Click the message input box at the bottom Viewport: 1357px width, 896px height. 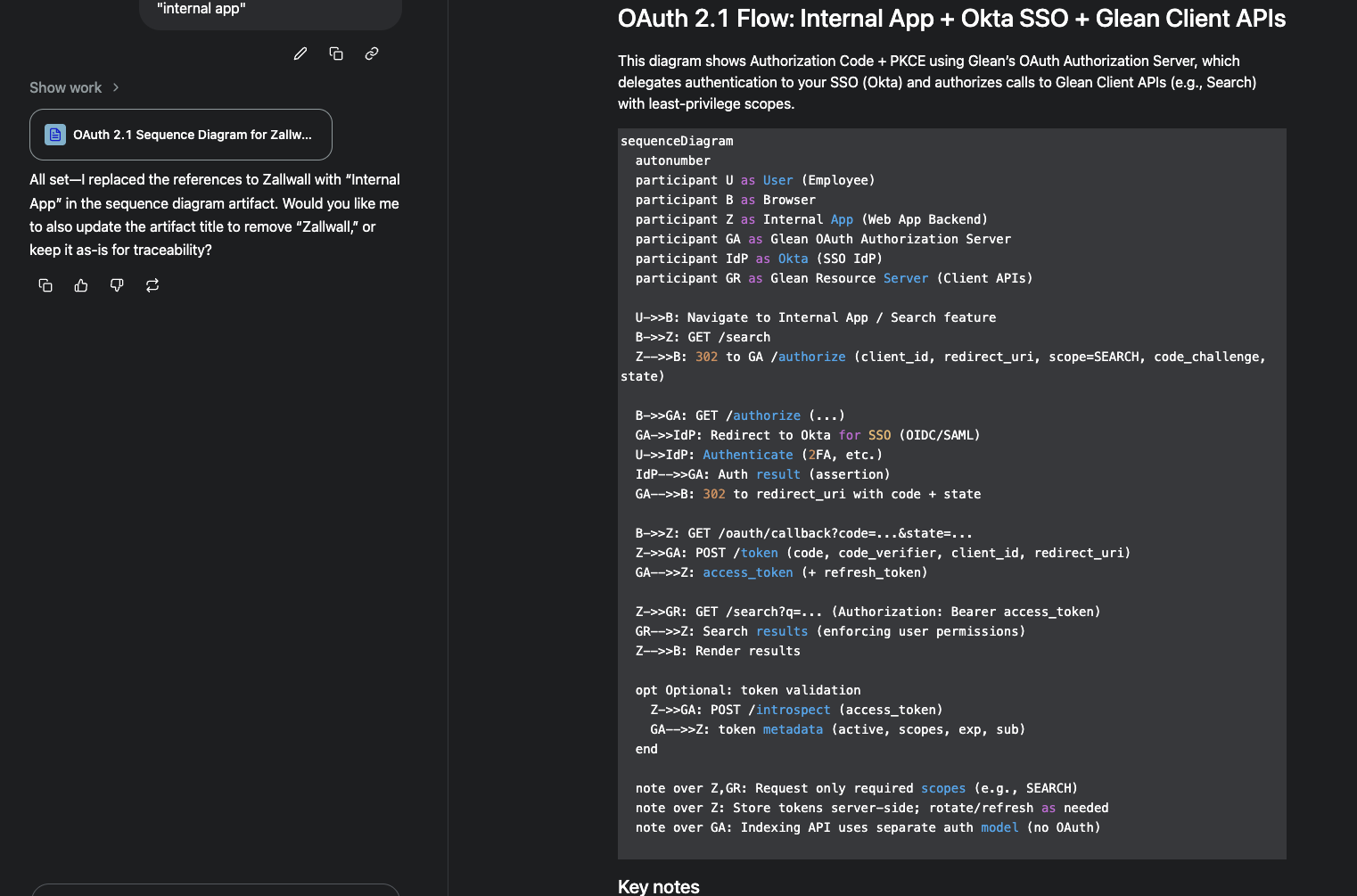coord(216,890)
